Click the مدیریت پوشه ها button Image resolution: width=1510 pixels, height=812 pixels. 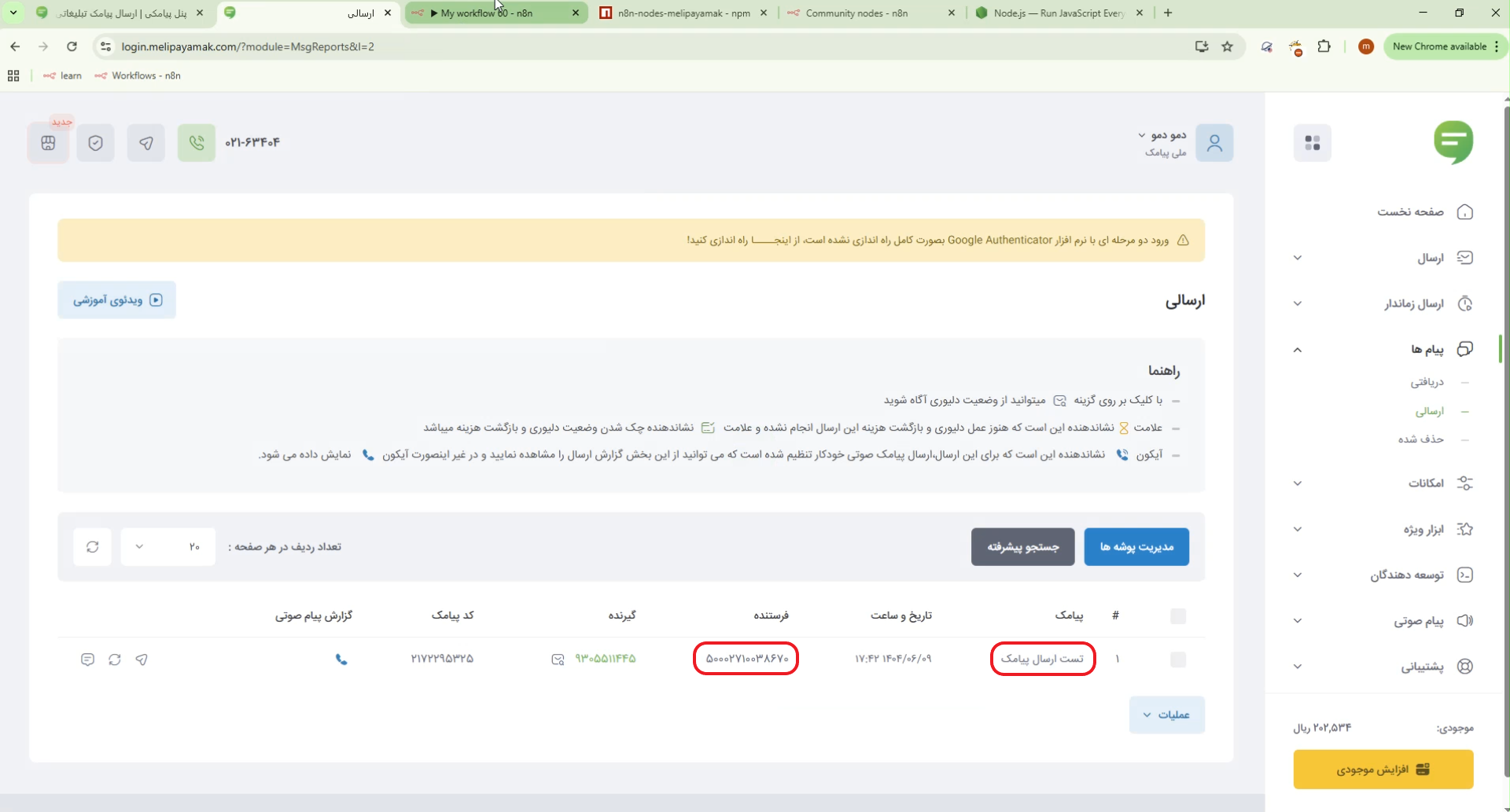pos(1136,547)
